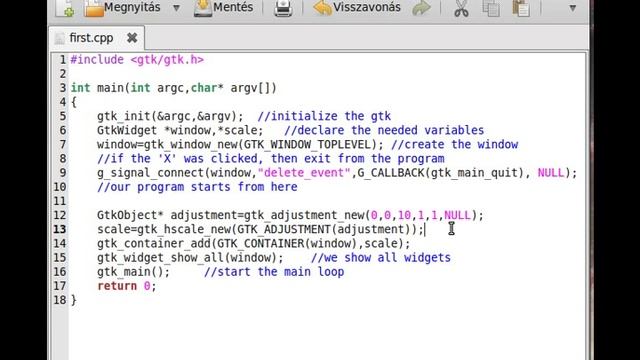640x360 pixels.
Task: Click NULL at end of line 9
Action: (551, 173)
